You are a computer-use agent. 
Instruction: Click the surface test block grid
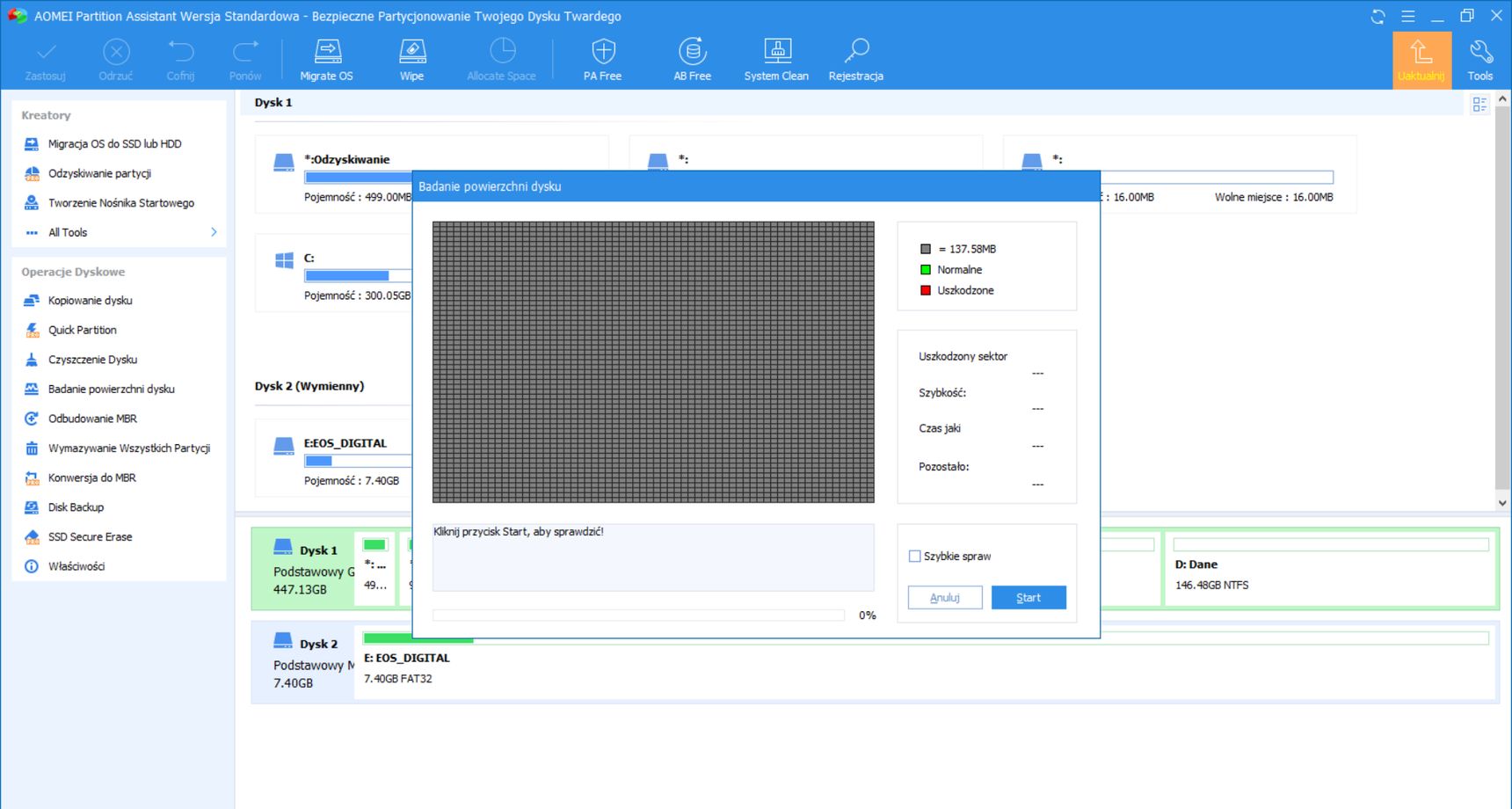pos(653,362)
